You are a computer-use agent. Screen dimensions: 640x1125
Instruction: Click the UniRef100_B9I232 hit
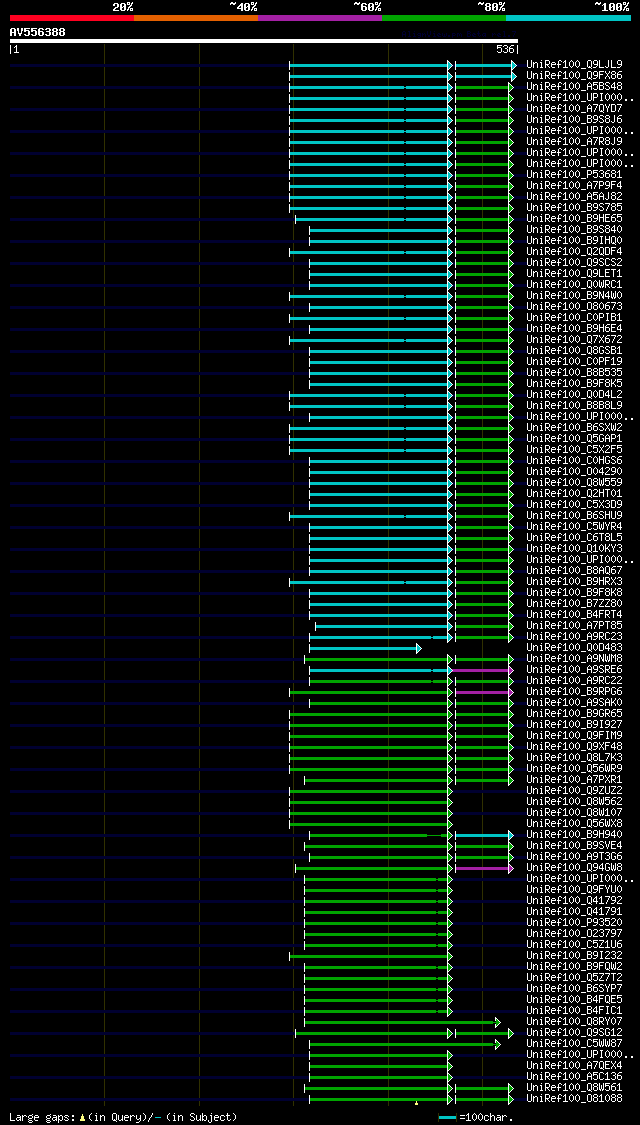click(x=574, y=956)
